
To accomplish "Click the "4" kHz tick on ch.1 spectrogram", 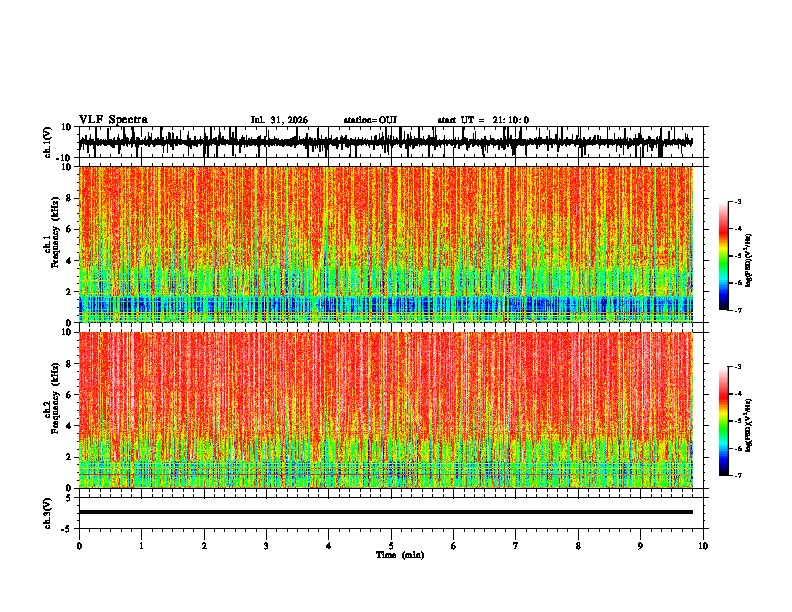I will 70,261.
